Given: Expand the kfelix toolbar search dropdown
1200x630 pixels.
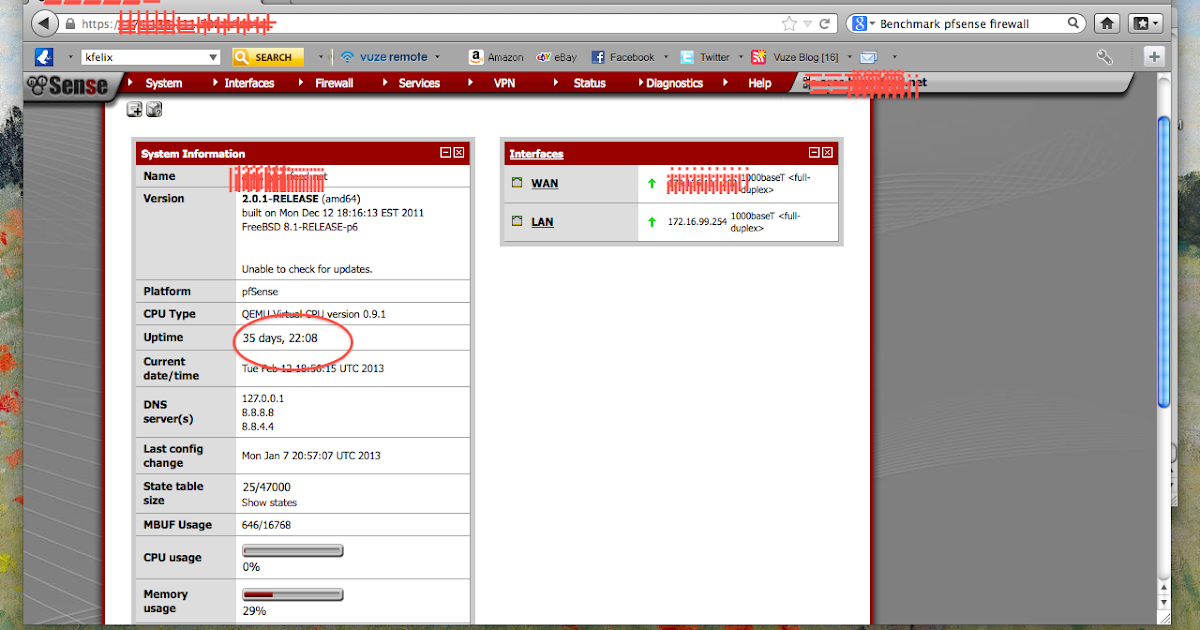Looking at the screenshot, I should [213, 57].
